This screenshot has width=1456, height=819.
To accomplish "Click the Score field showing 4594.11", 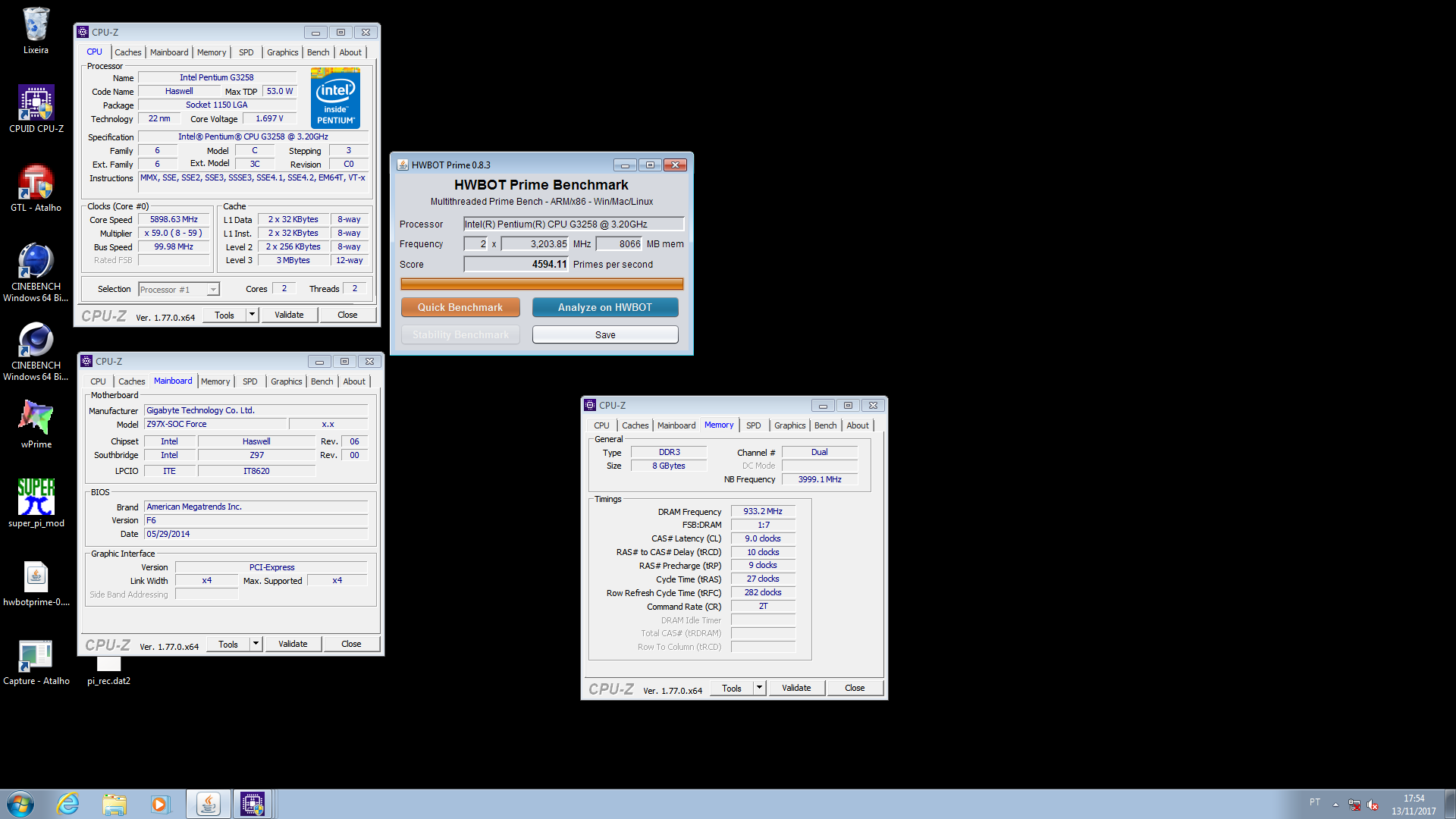I will click(516, 264).
